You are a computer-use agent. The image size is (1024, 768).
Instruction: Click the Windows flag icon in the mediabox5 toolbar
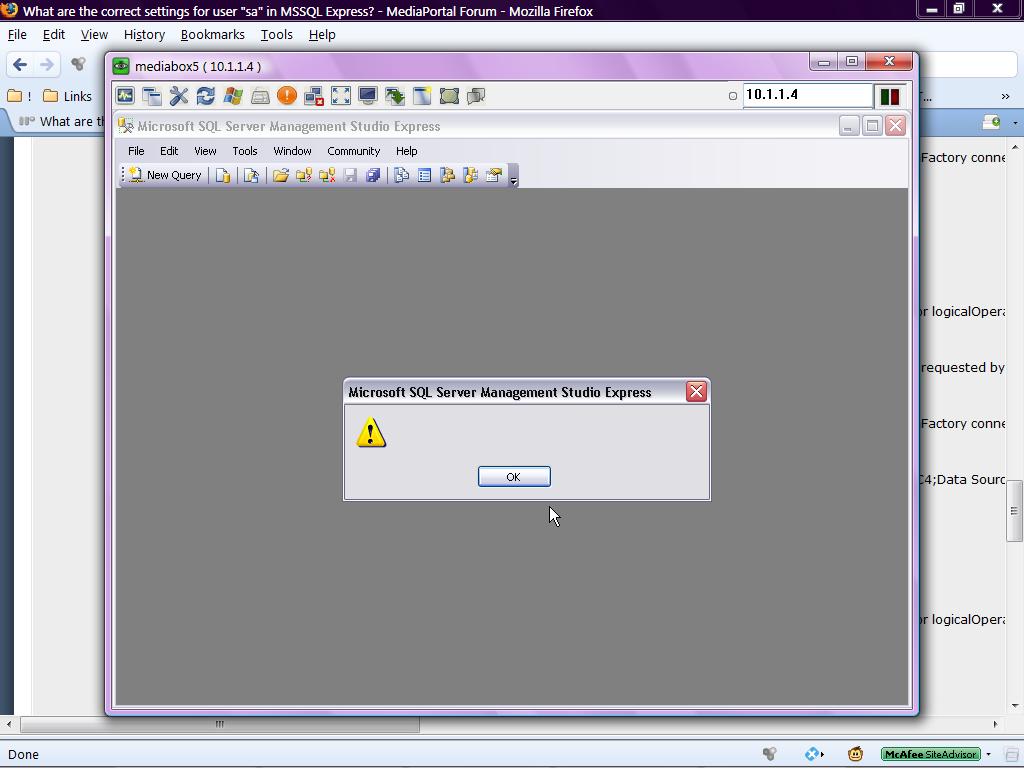(233, 96)
